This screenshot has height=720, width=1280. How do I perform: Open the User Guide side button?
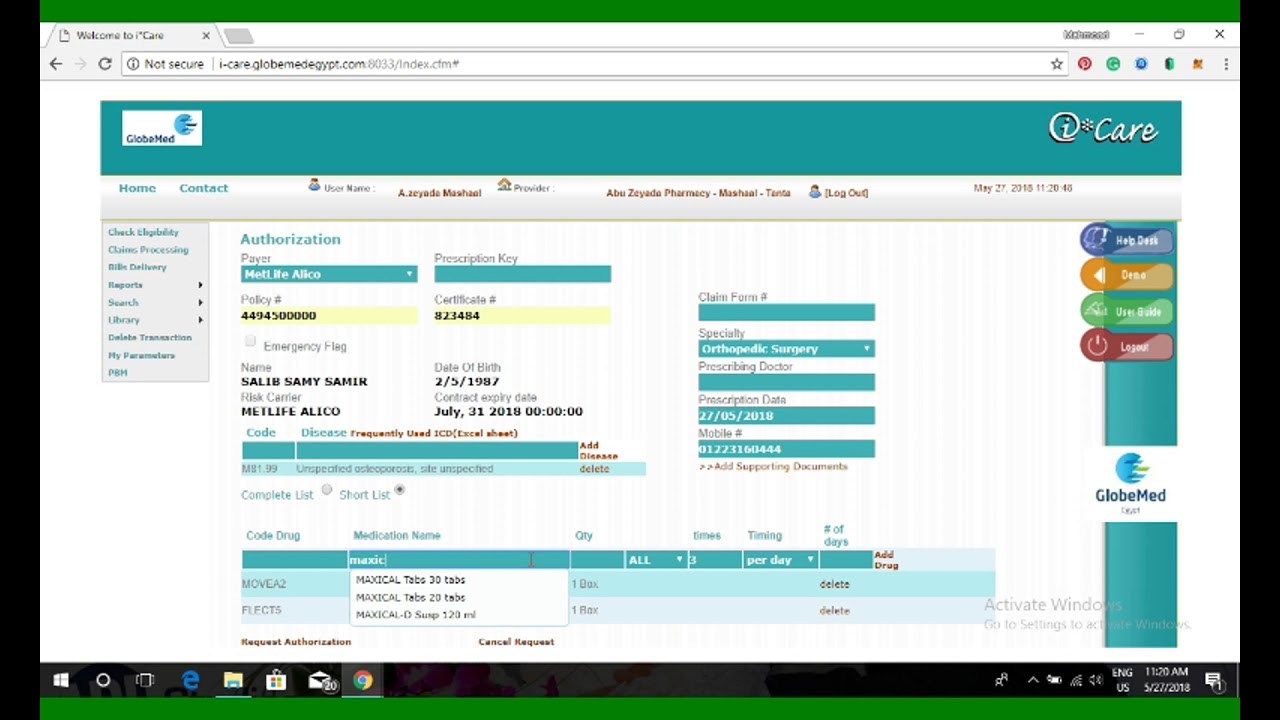[1127, 311]
